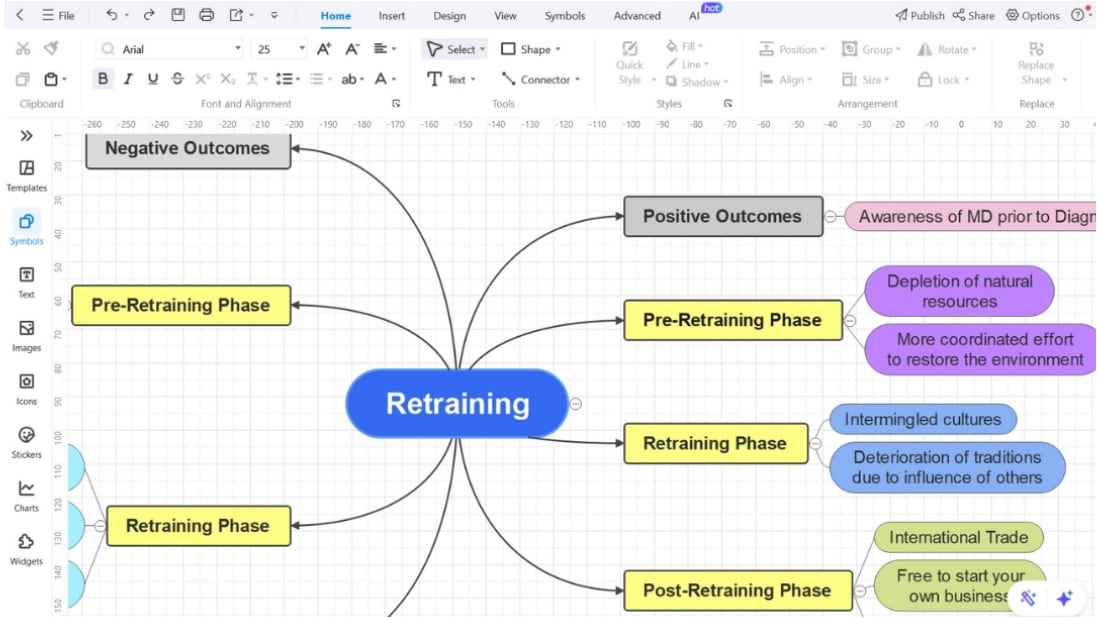Open the Charts sidebar panel
This screenshot has width=1097, height=618.
click(x=27, y=496)
